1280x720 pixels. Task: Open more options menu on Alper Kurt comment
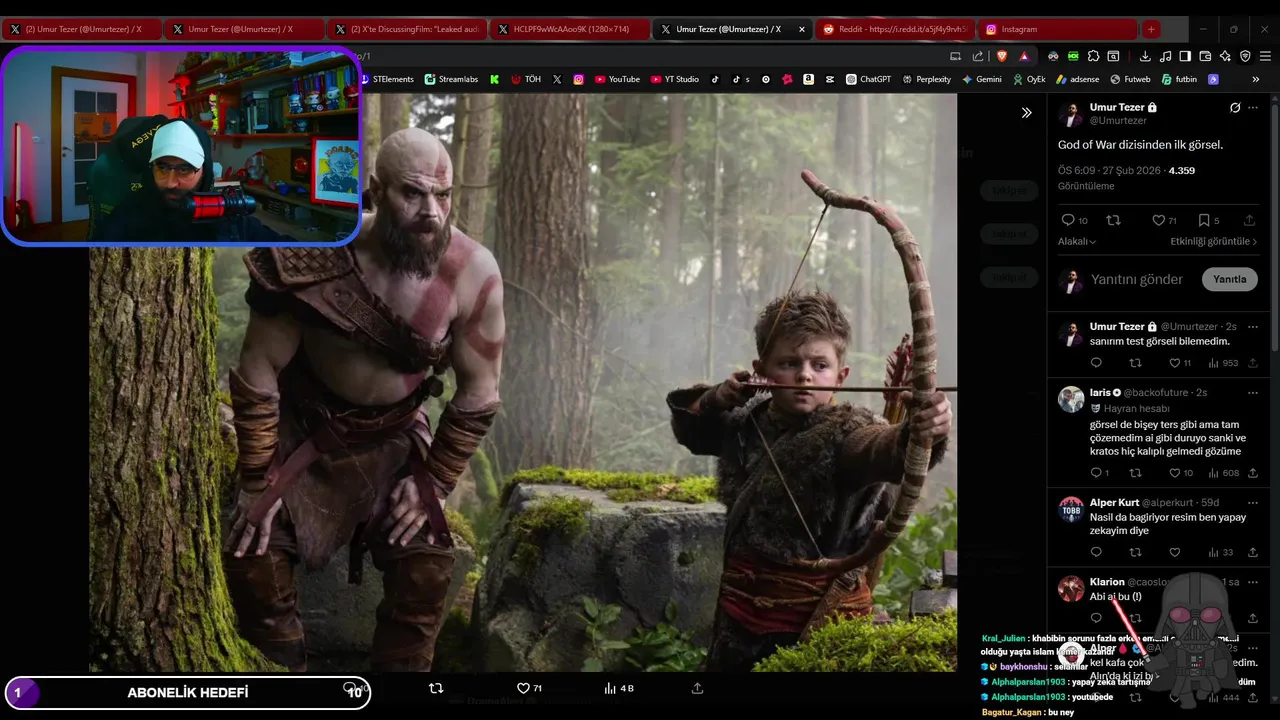click(x=1253, y=503)
